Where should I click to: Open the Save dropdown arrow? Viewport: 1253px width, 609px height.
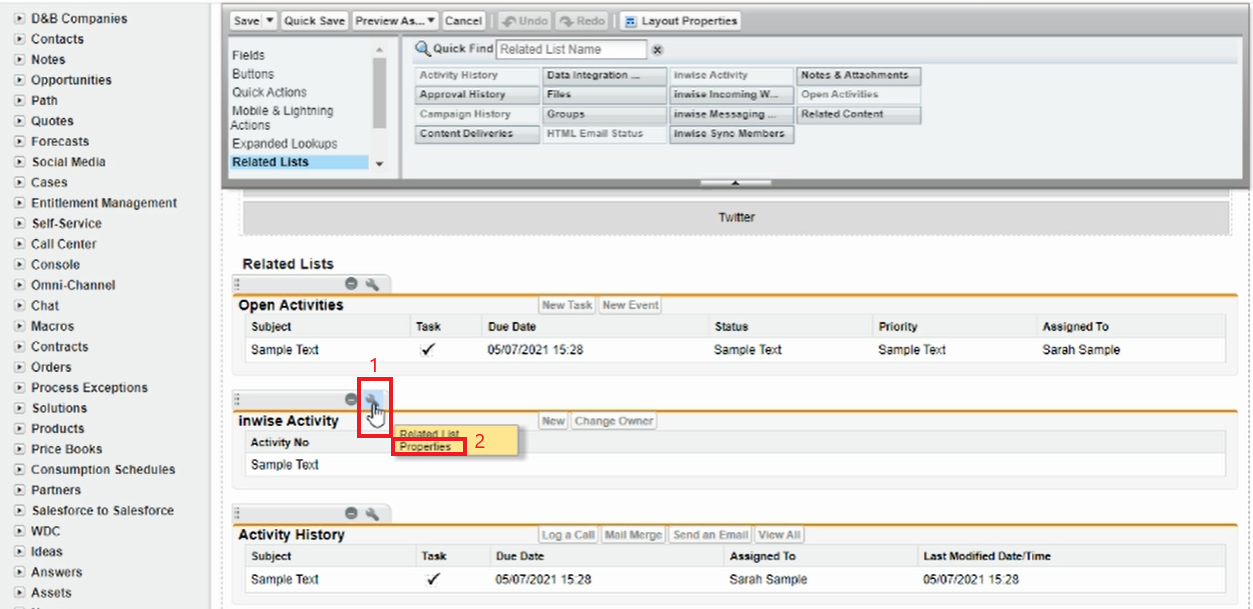[270, 21]
